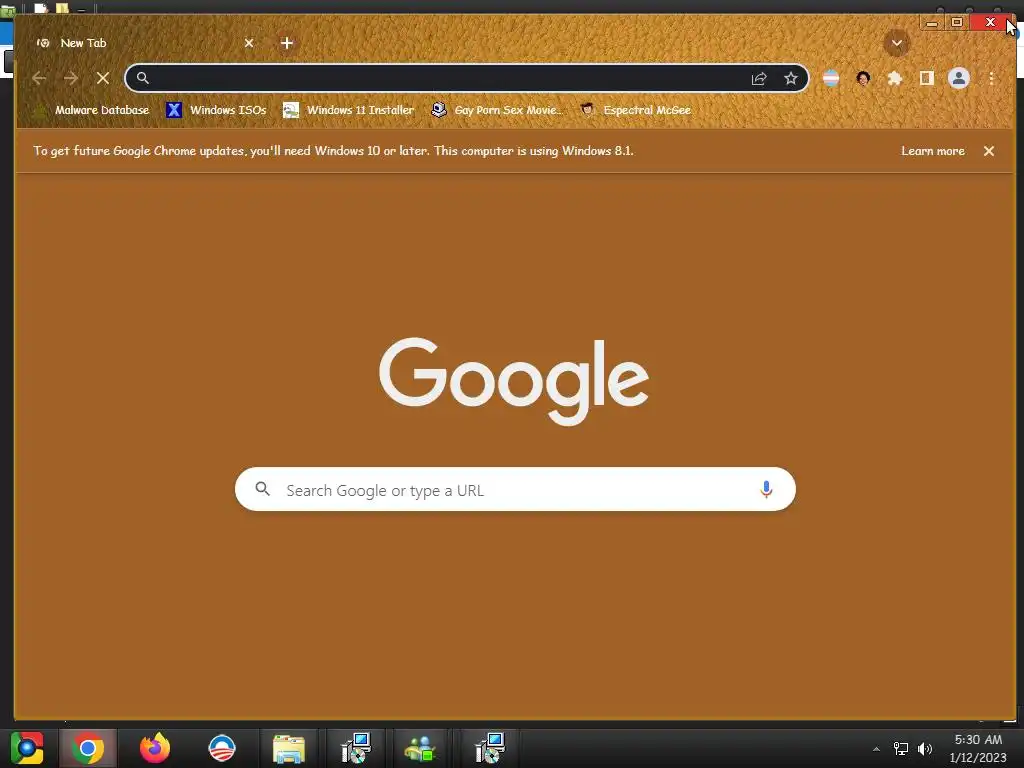Close the New Tab tab

pos(249,43)
